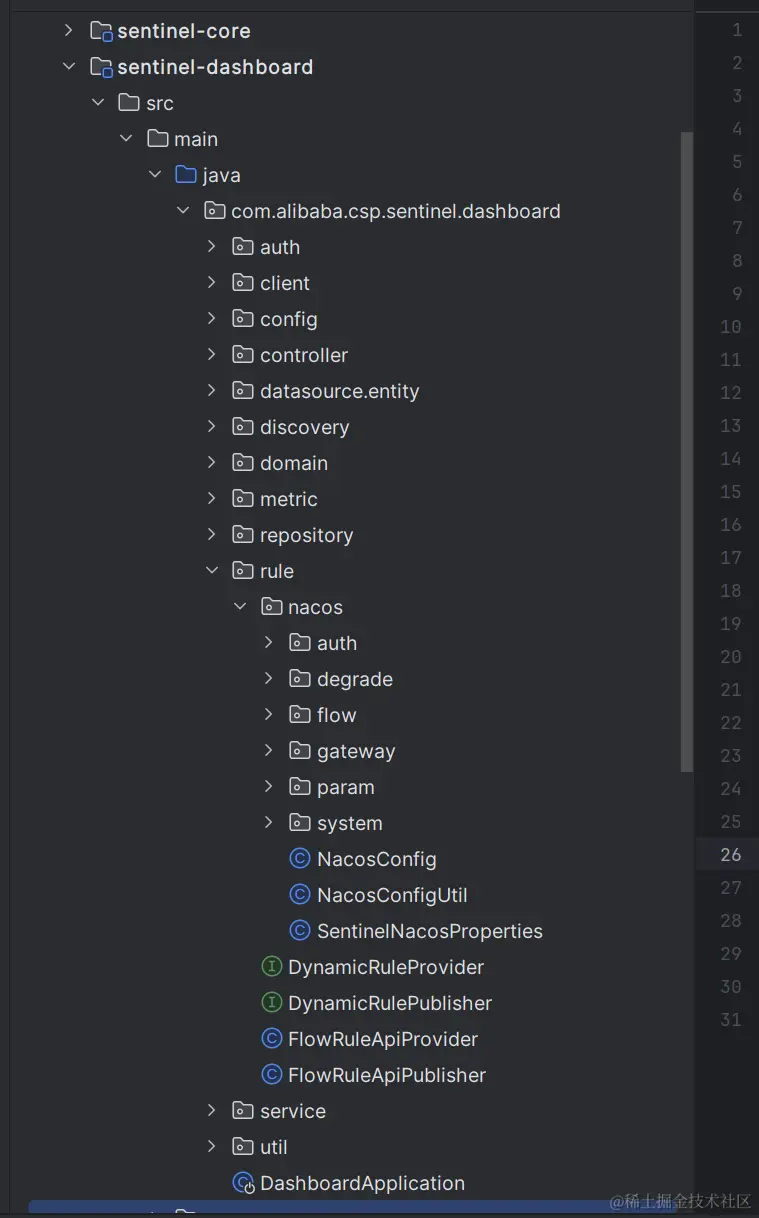Screen dimensions: 759x1218
Task: Select the FlowRuleApiProvider file
Action: [383, 1039]
